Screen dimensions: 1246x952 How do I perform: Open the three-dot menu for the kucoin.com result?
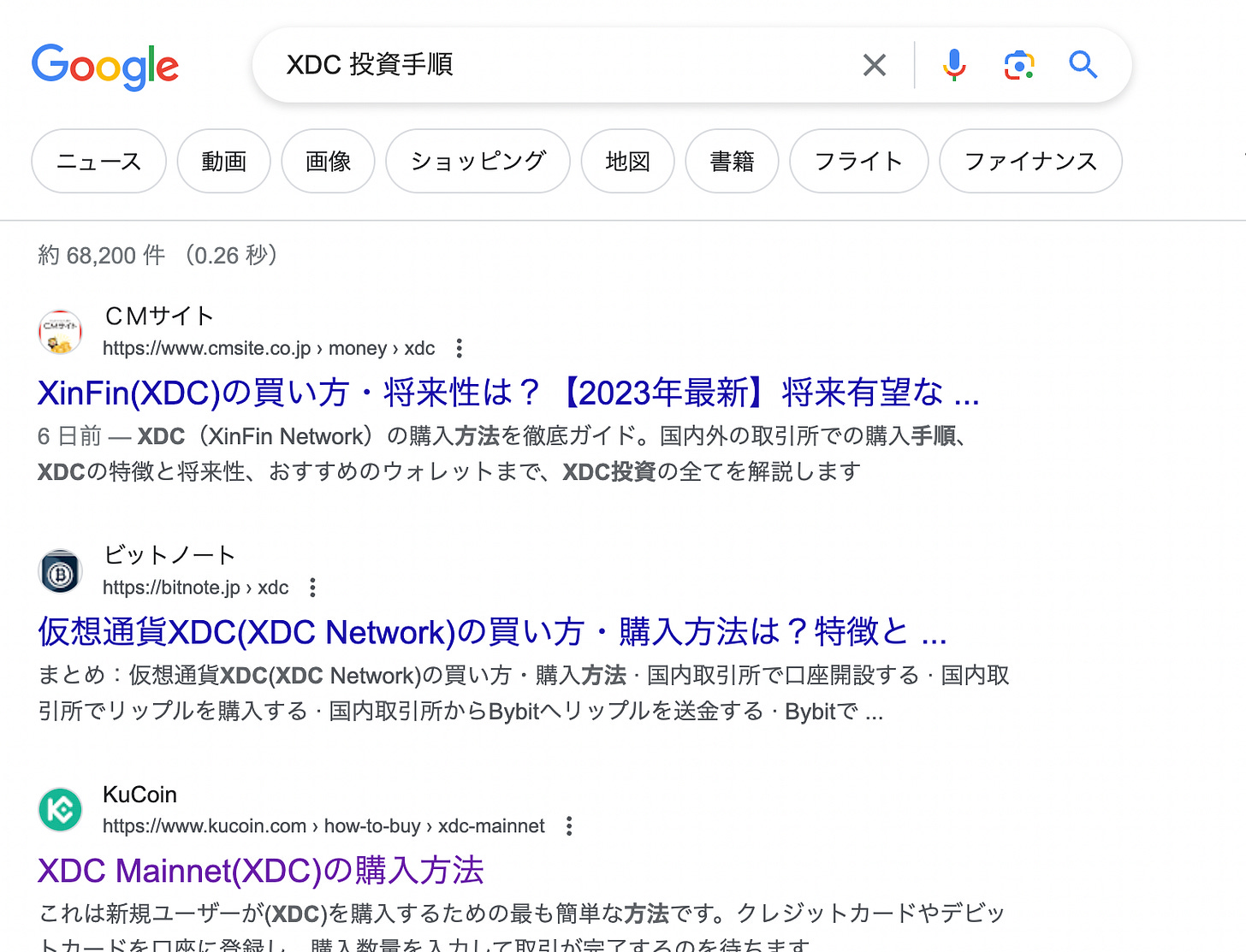(x=569, y=826)
